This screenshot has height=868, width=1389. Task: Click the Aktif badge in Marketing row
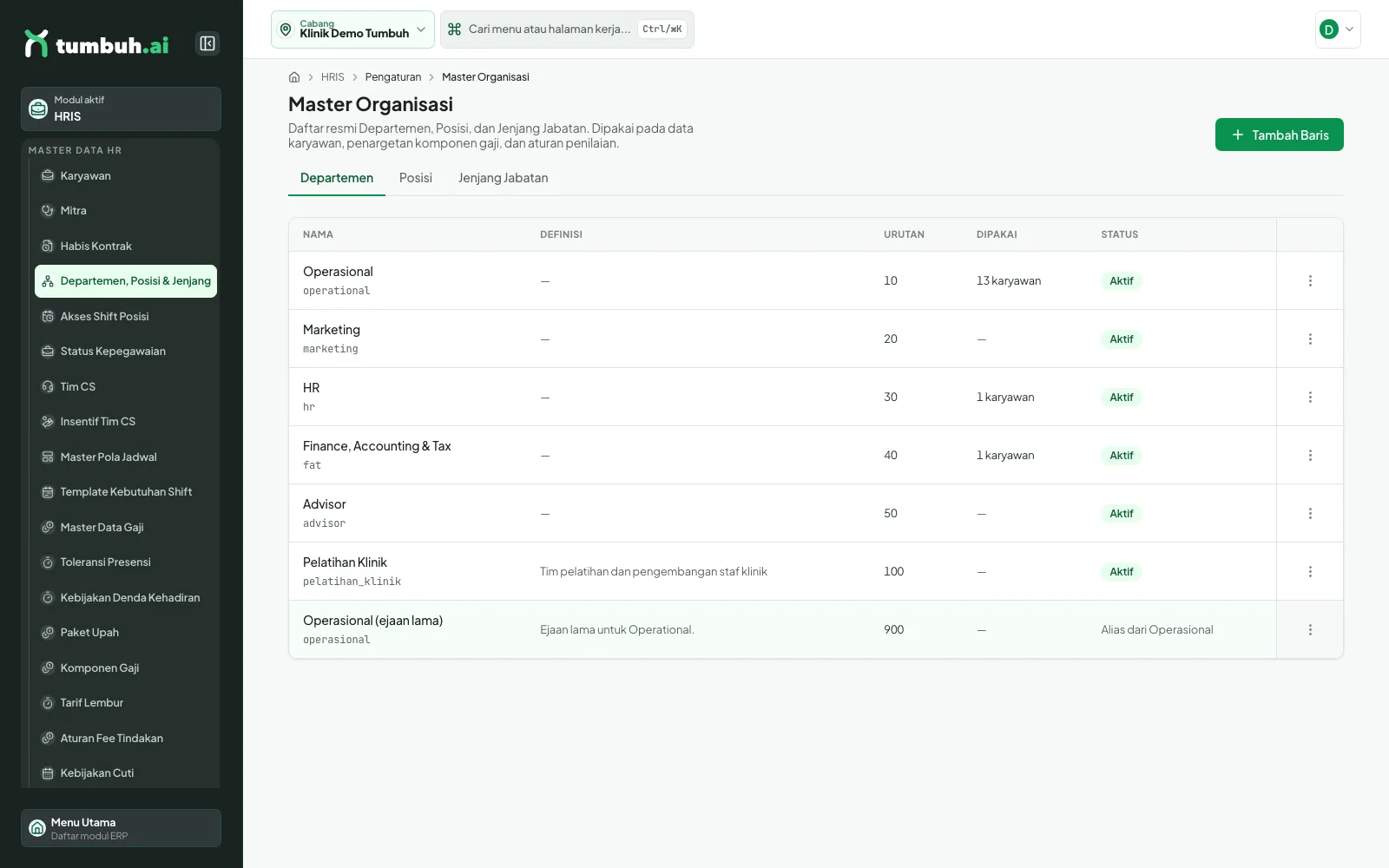1122,339
